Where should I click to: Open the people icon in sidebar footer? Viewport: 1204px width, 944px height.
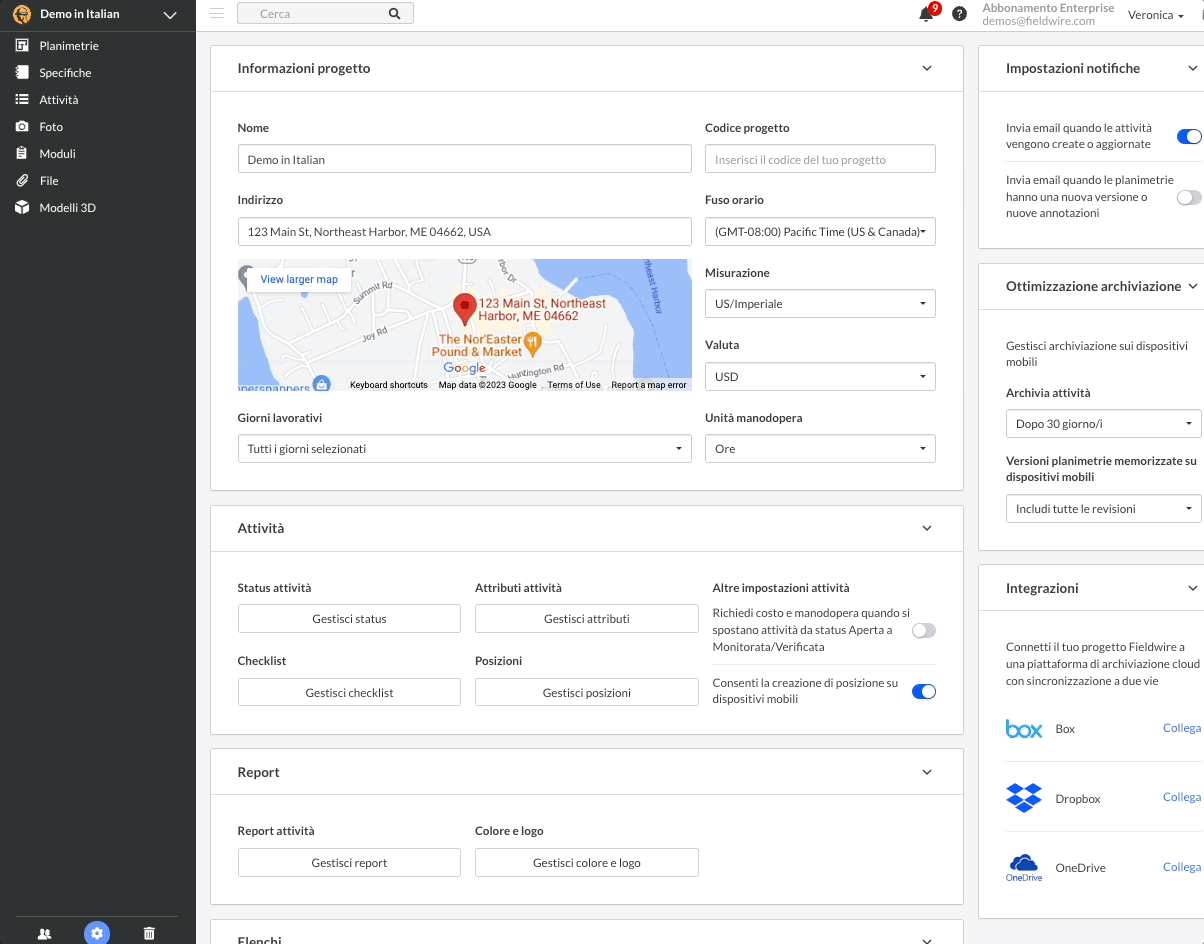[44, 933]
